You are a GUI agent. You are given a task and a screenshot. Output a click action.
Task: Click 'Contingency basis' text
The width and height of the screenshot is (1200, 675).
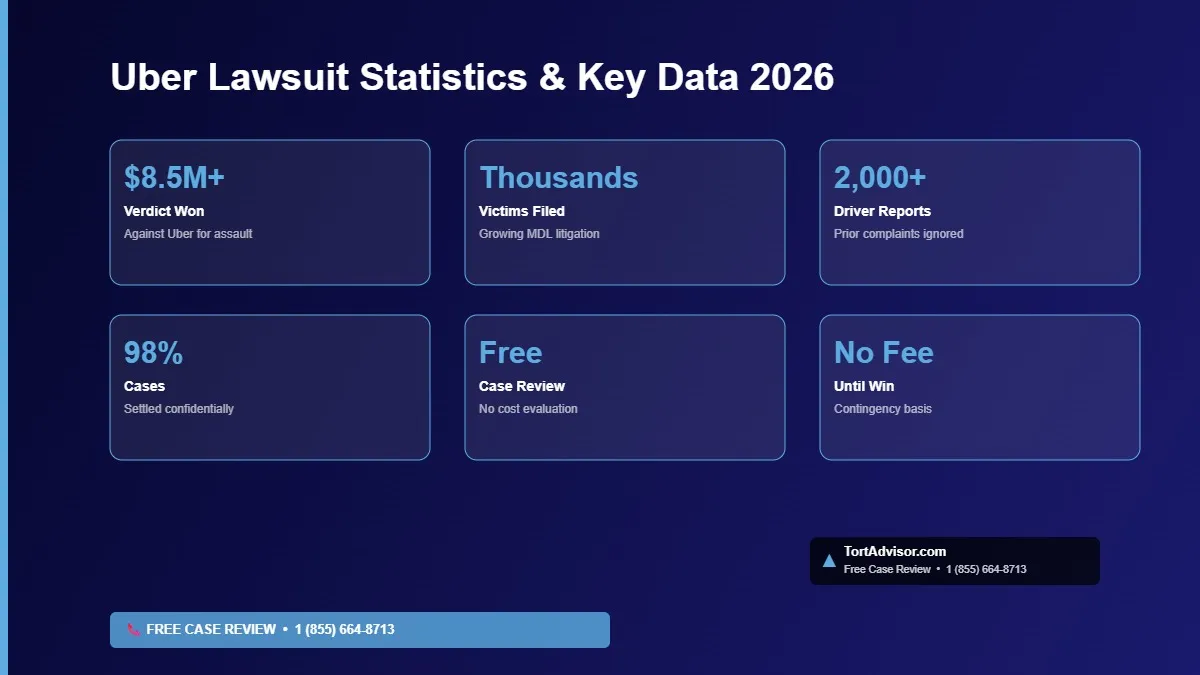[883, 409]
